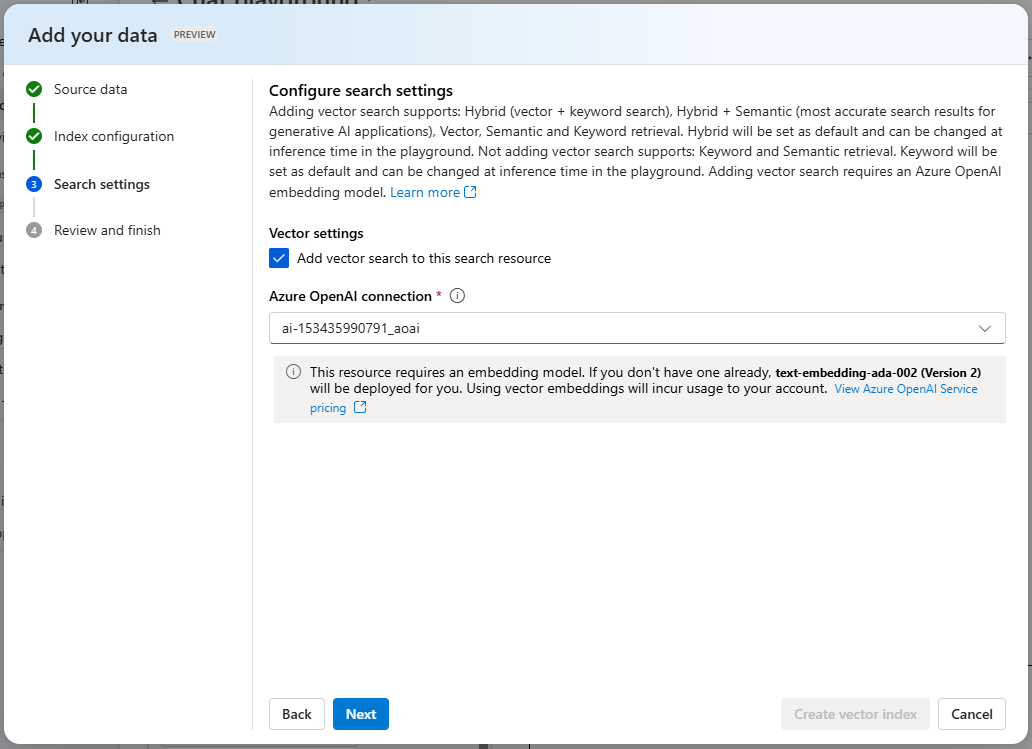The image size is (1032, 749).
Task: Open the Azure OpenAI connection dropdown
Action: [x=637, y=328]
